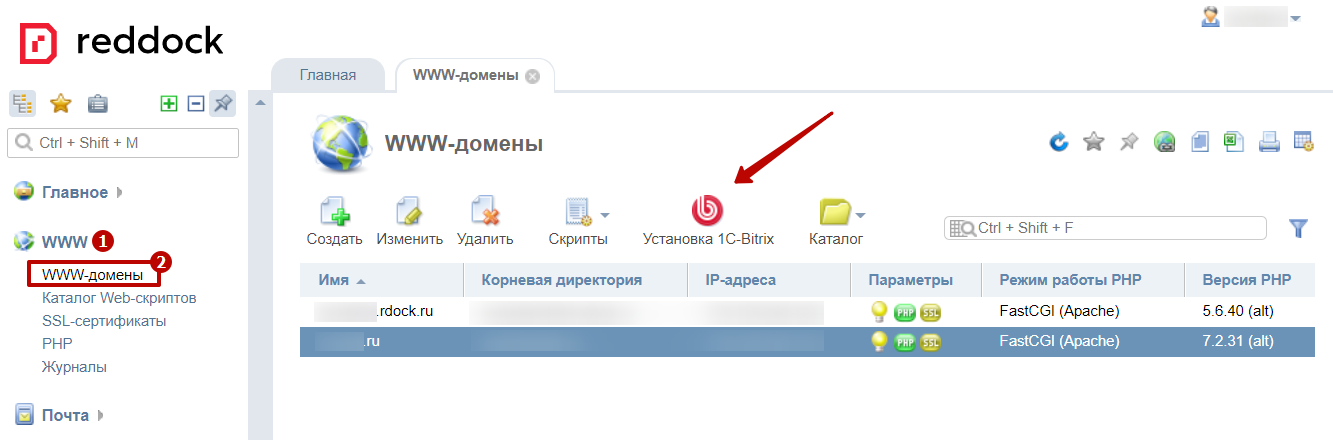This screenshot has height=440, width=1333.
Task: Collapse all menu items with minus icon
Action: (x=196, y=103)
